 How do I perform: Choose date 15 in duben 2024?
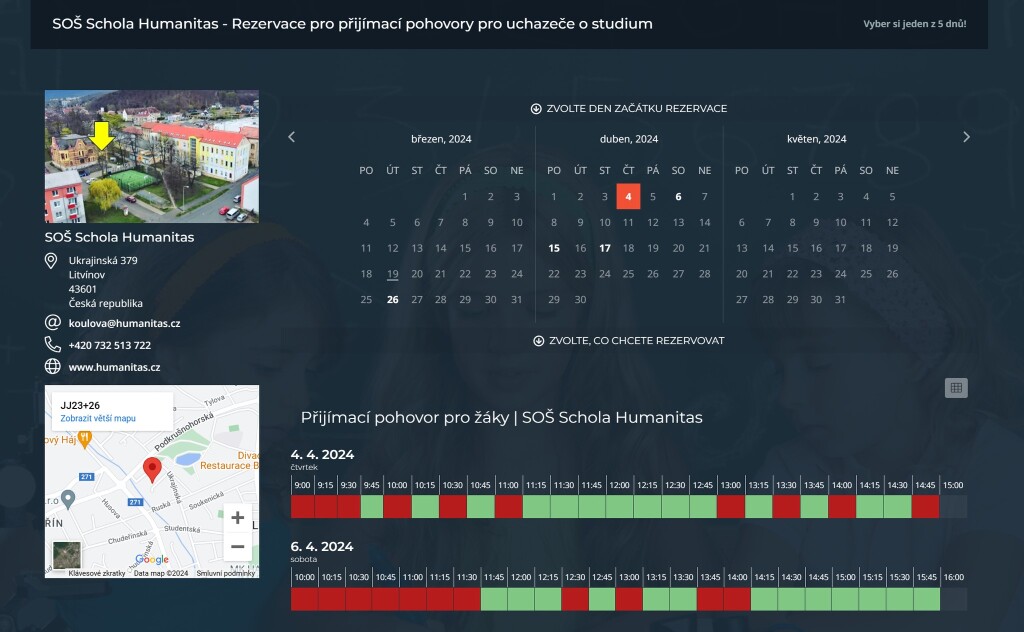coord(554,248)
